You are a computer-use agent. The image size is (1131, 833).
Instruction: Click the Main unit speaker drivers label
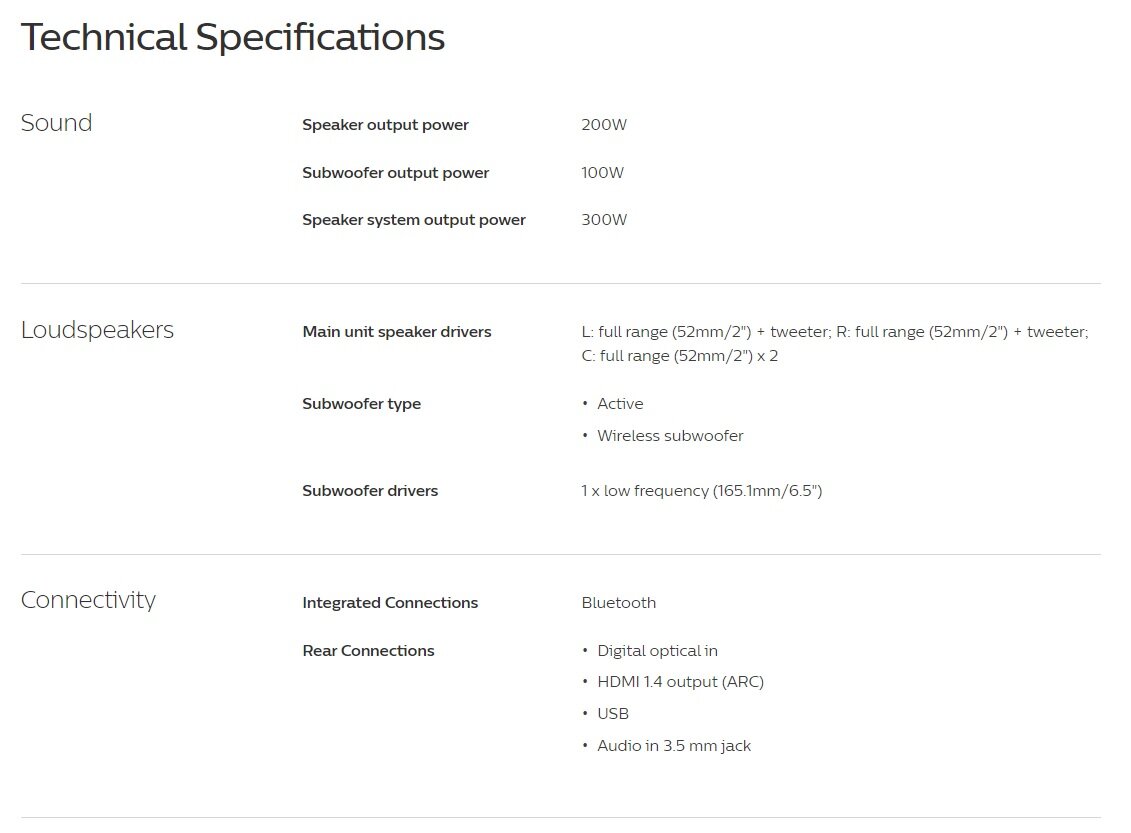tap(396, 332)
